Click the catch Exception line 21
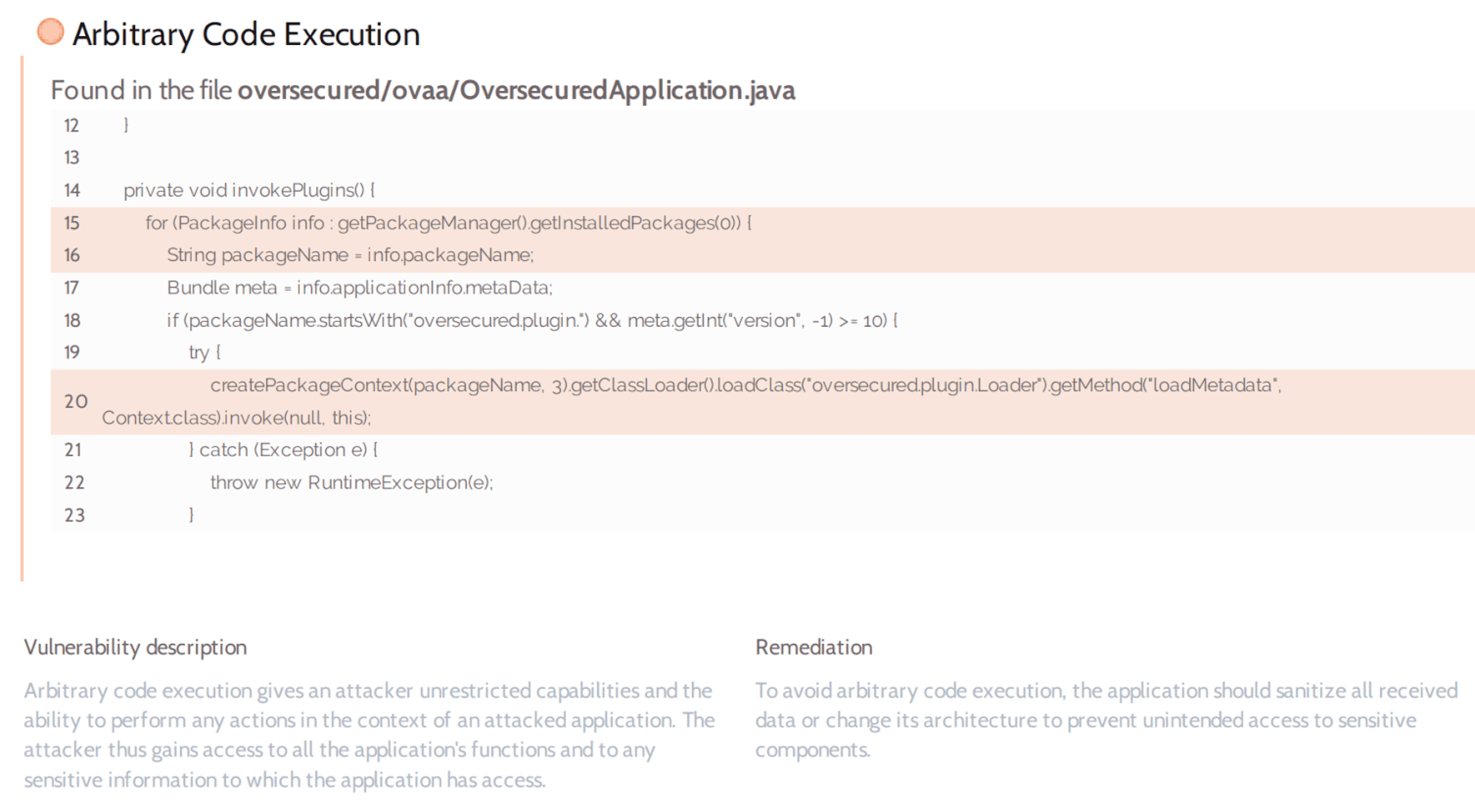Viewport: 1475px width, 812px height. [283, 450]
